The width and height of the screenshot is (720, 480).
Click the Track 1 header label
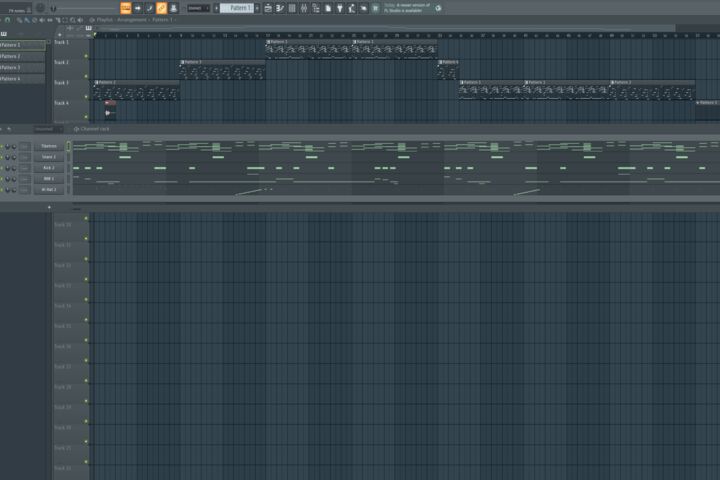62,42
